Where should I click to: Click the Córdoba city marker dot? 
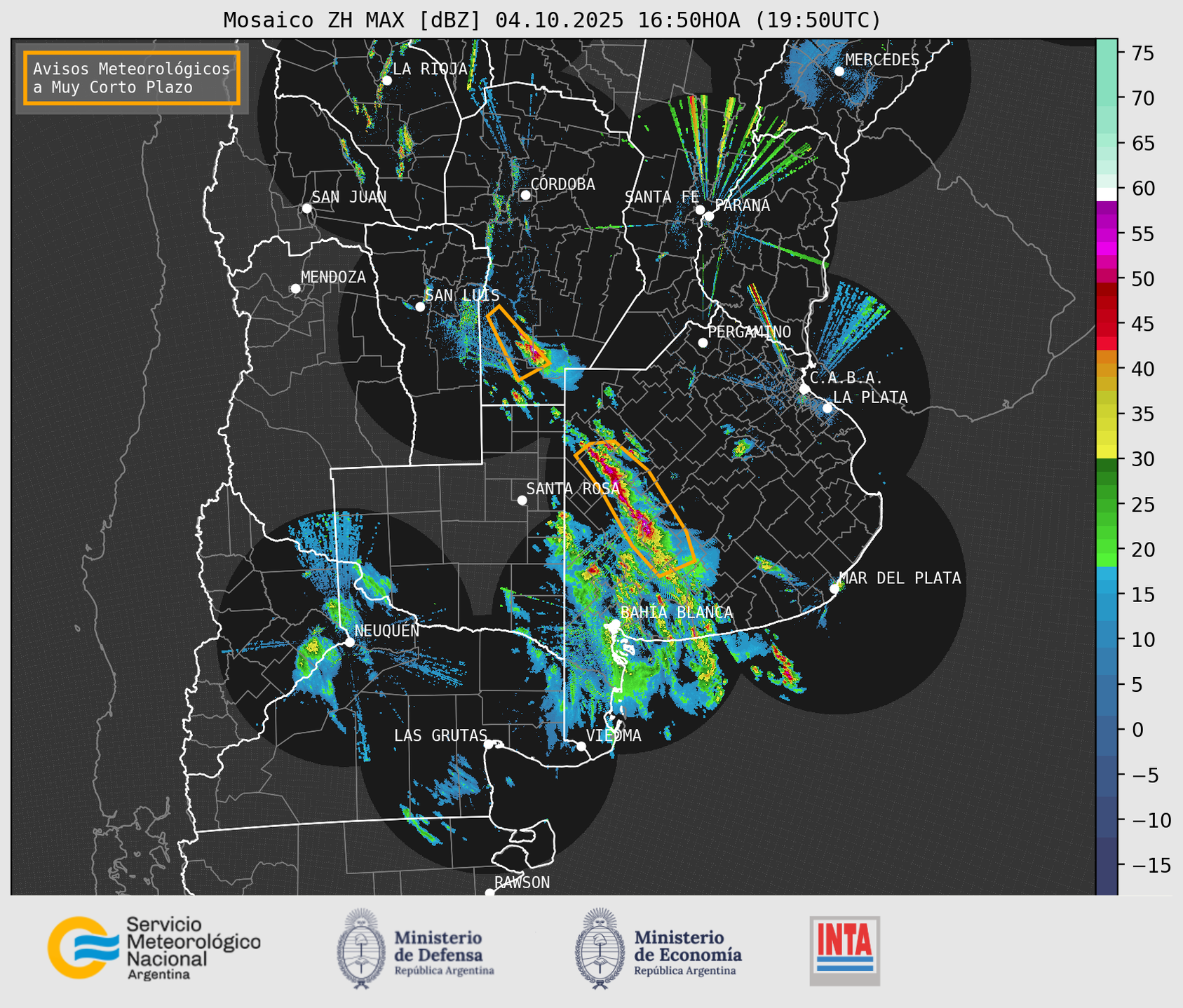(525, 195)
